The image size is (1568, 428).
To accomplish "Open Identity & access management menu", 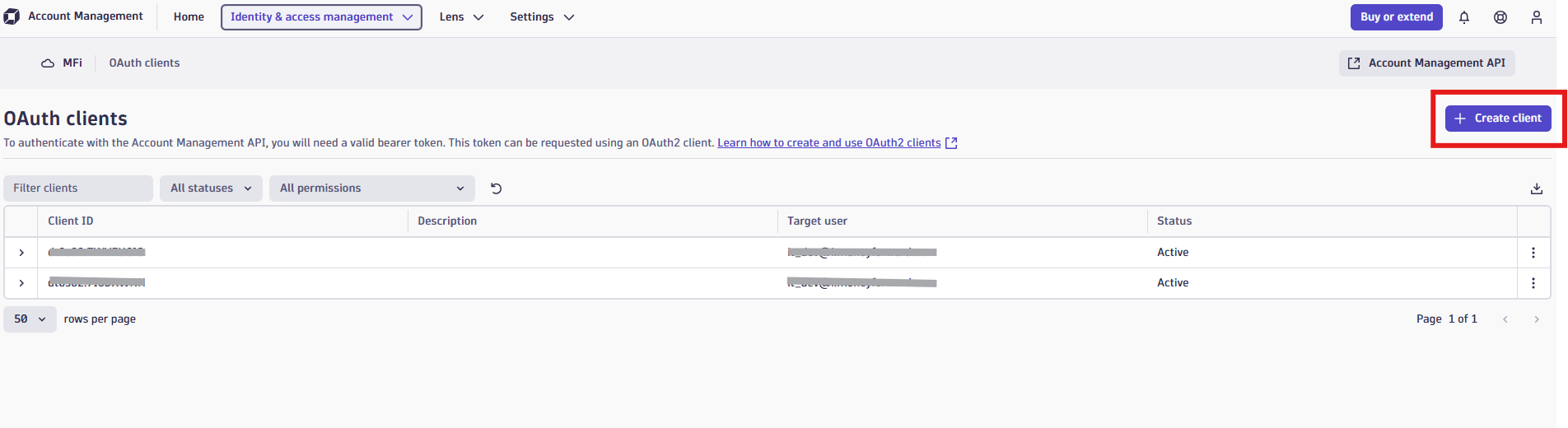I will click(x=321, y=17).
